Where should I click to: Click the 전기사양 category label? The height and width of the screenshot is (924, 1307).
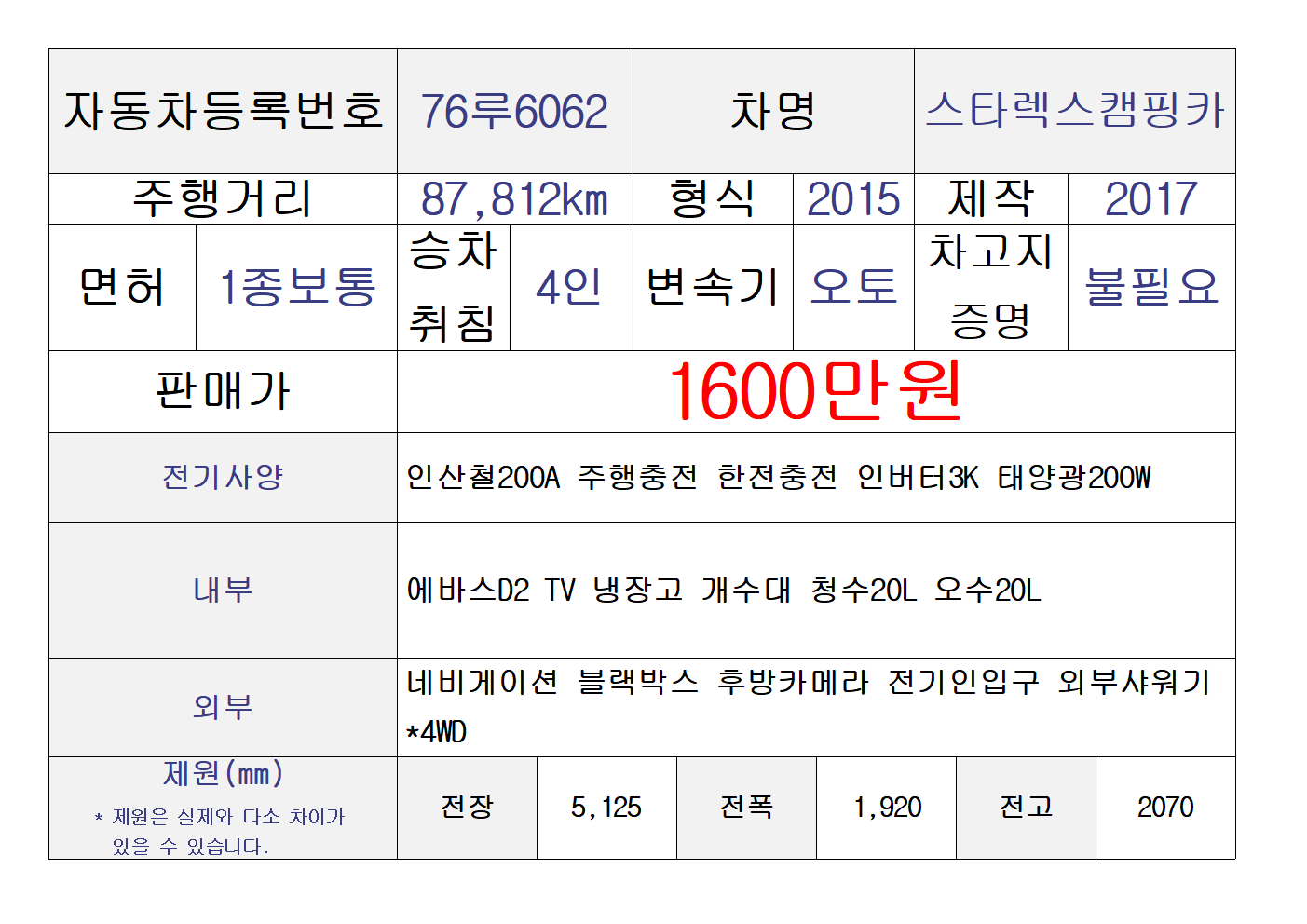tap(223, 477)
